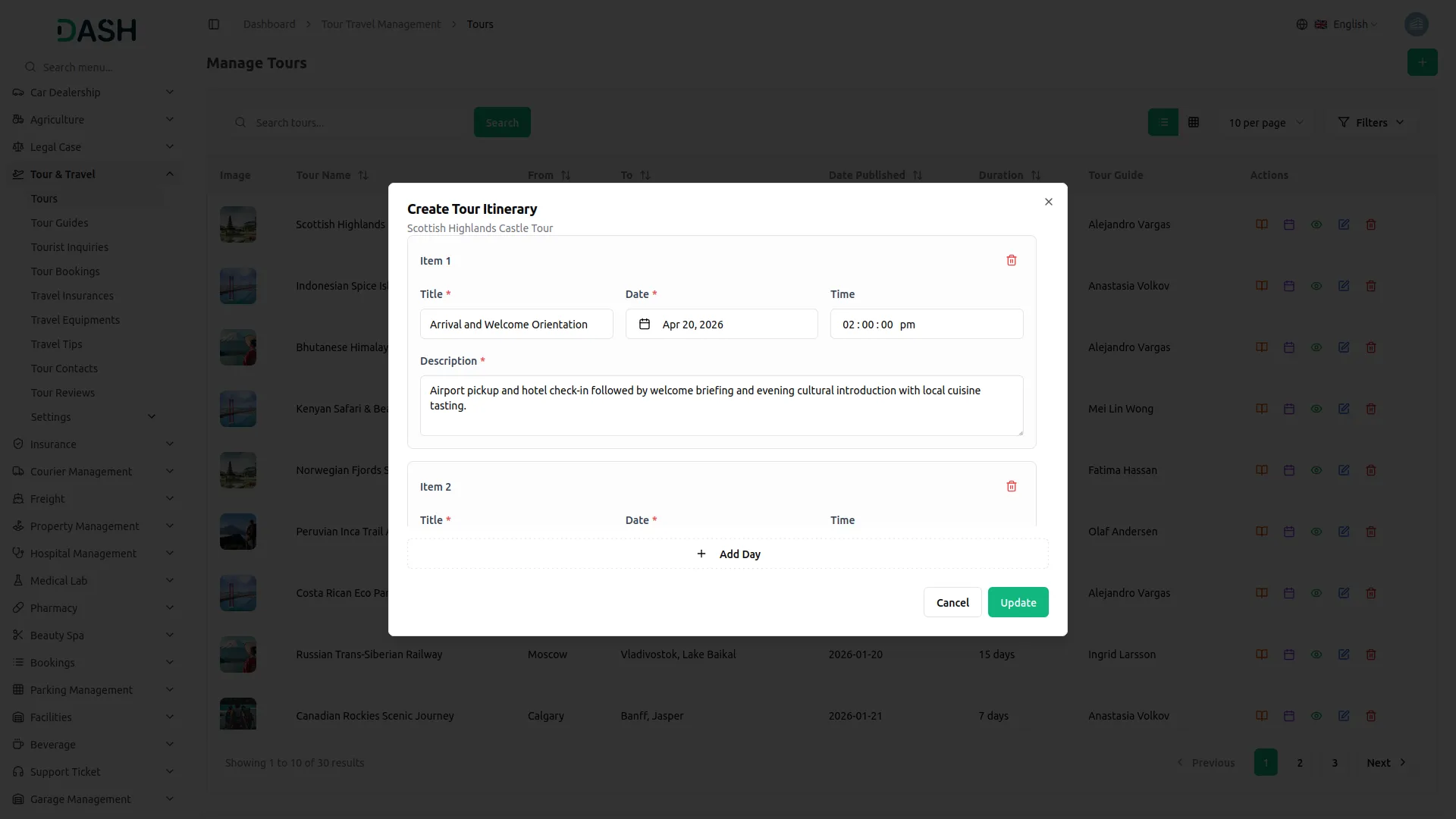Click the calendar icon in the Date field

click(645, 324)
